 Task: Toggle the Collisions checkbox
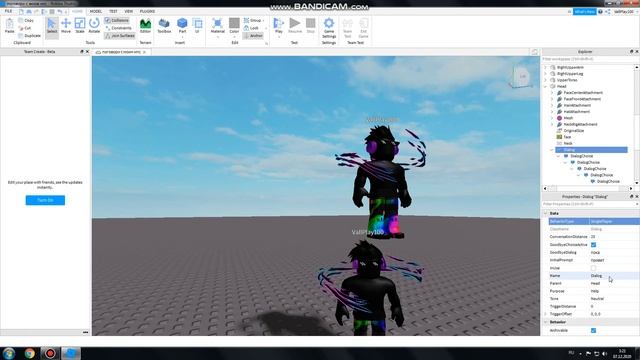point(117,20)
